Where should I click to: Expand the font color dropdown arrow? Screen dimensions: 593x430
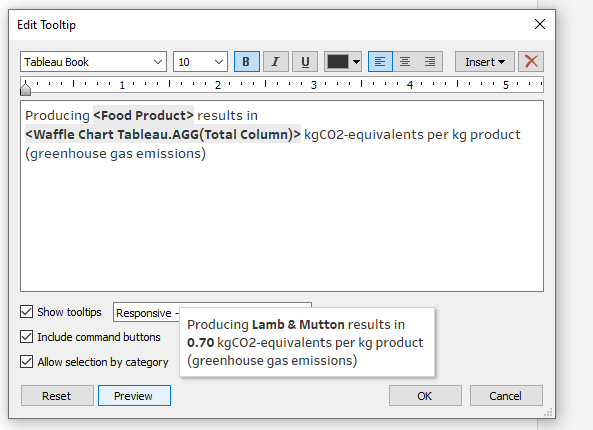point(356,62)
